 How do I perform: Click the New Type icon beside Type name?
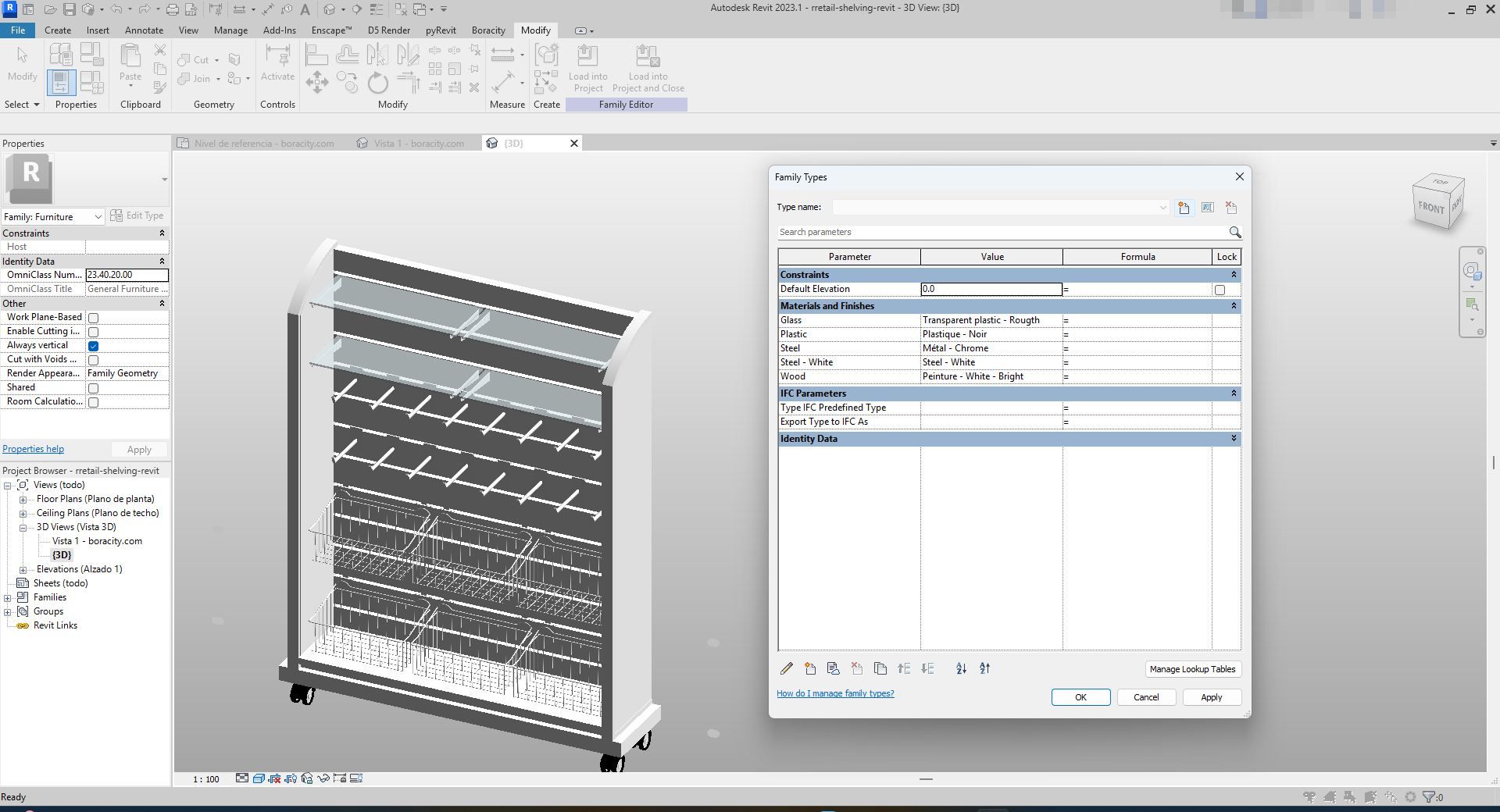[1184, 208]
